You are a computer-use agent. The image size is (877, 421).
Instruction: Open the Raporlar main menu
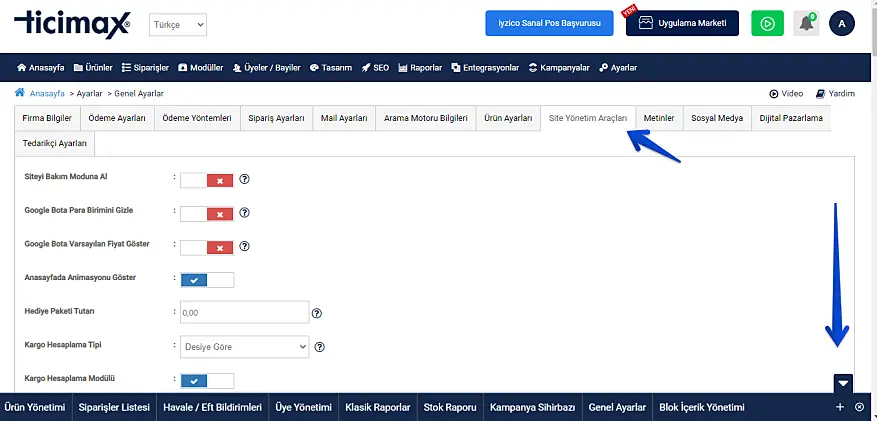(x=420, y=68)
